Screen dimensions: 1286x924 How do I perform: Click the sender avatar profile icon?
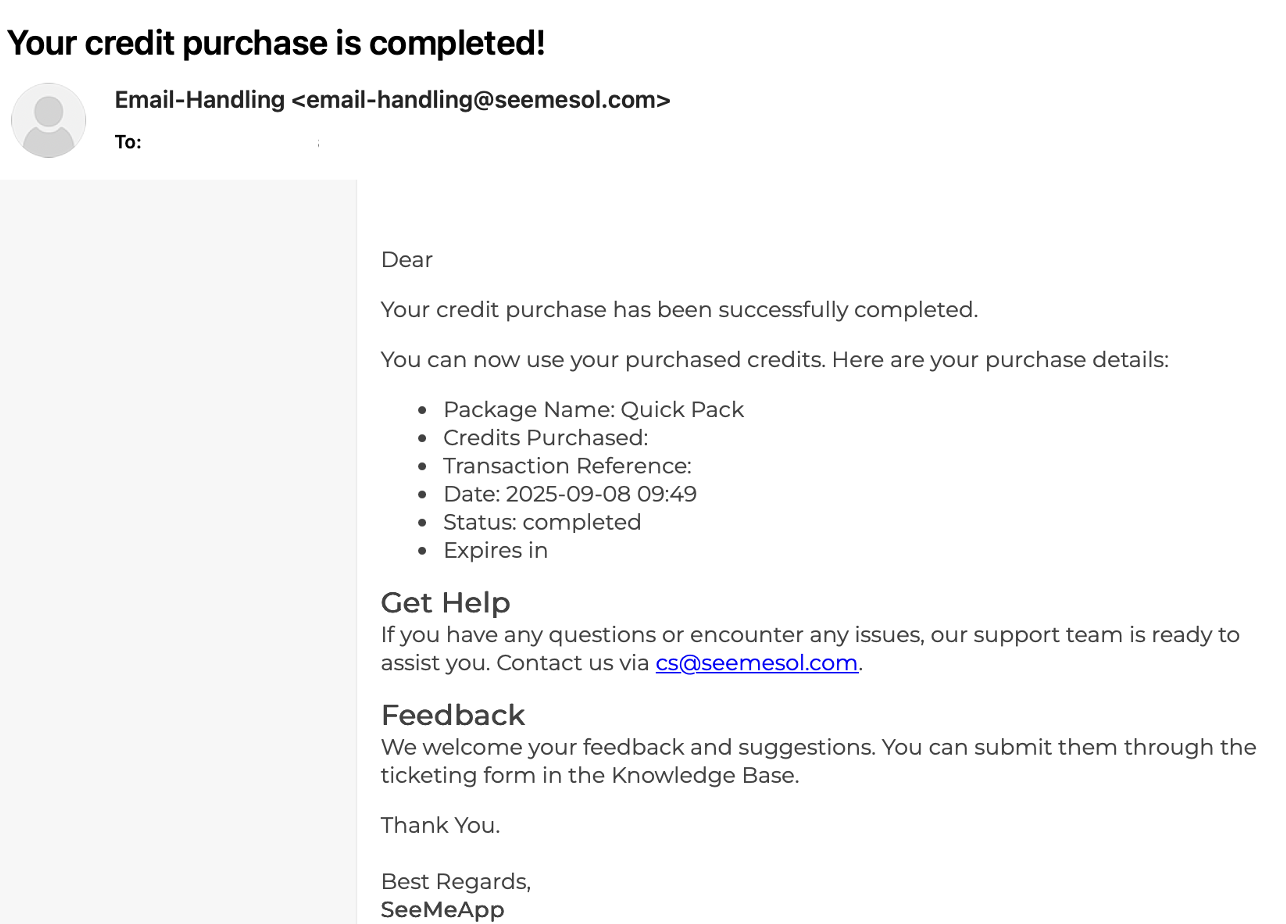(48, 120)
